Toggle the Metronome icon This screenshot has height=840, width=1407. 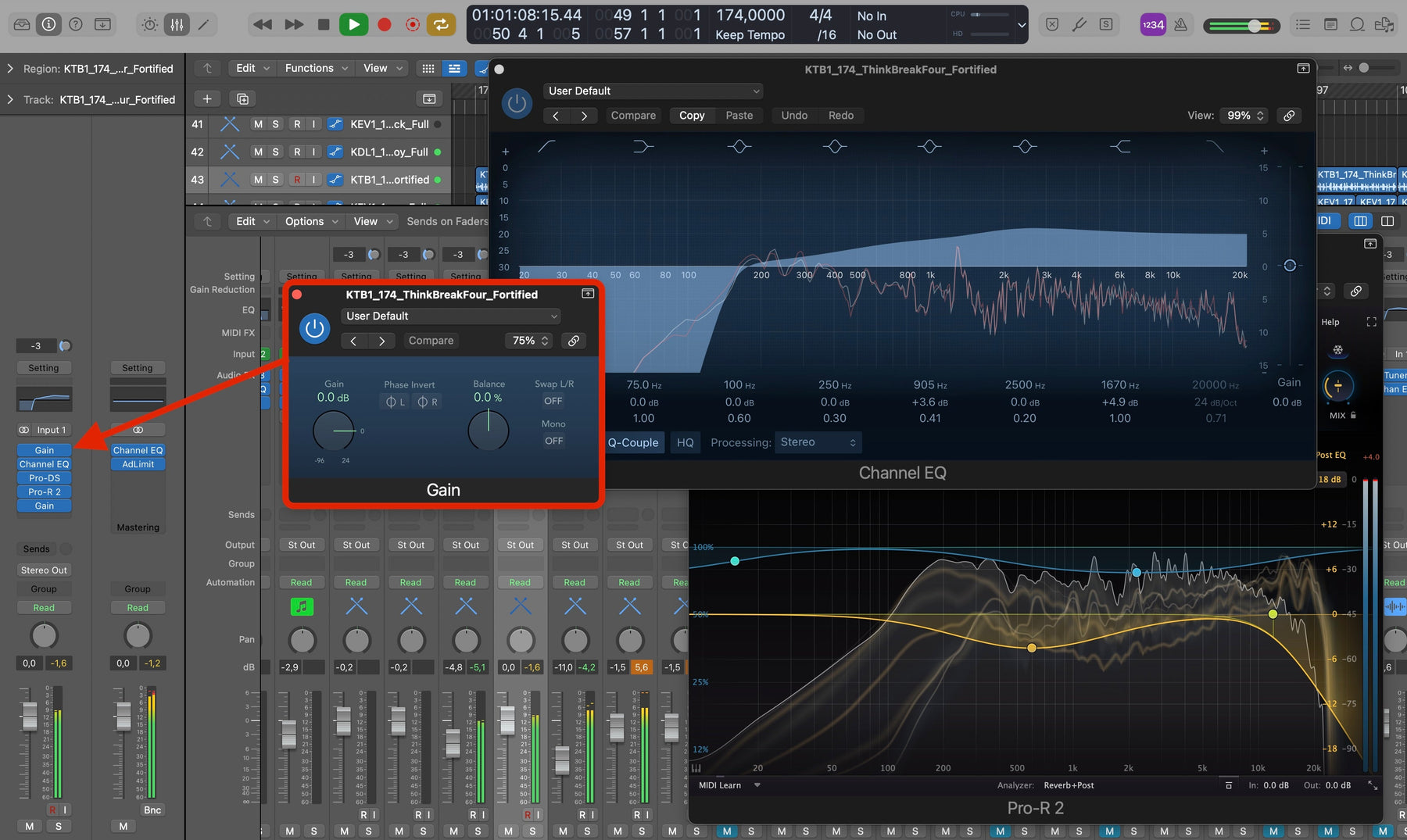coord(1181,24)
